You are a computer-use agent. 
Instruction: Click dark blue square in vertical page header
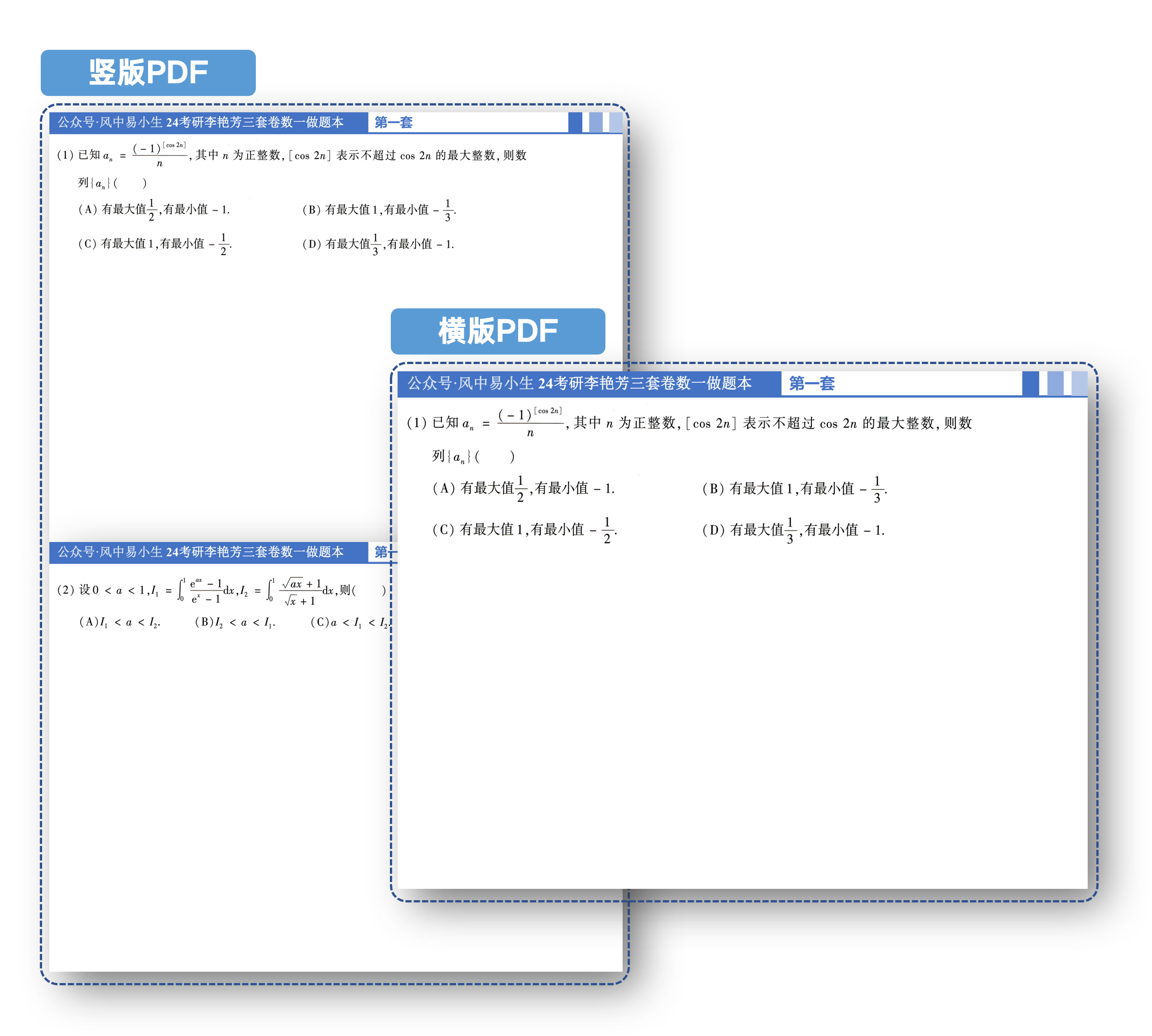point(575,122)
